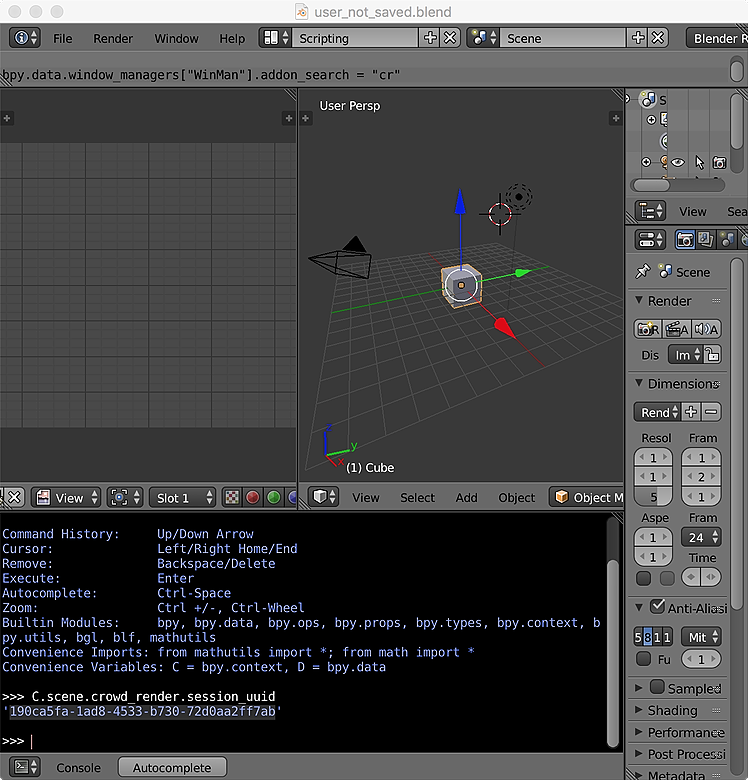Click the red X-axis manipulator arrow
The width and height of the screenshot is (748, 780).
point(505,328)
